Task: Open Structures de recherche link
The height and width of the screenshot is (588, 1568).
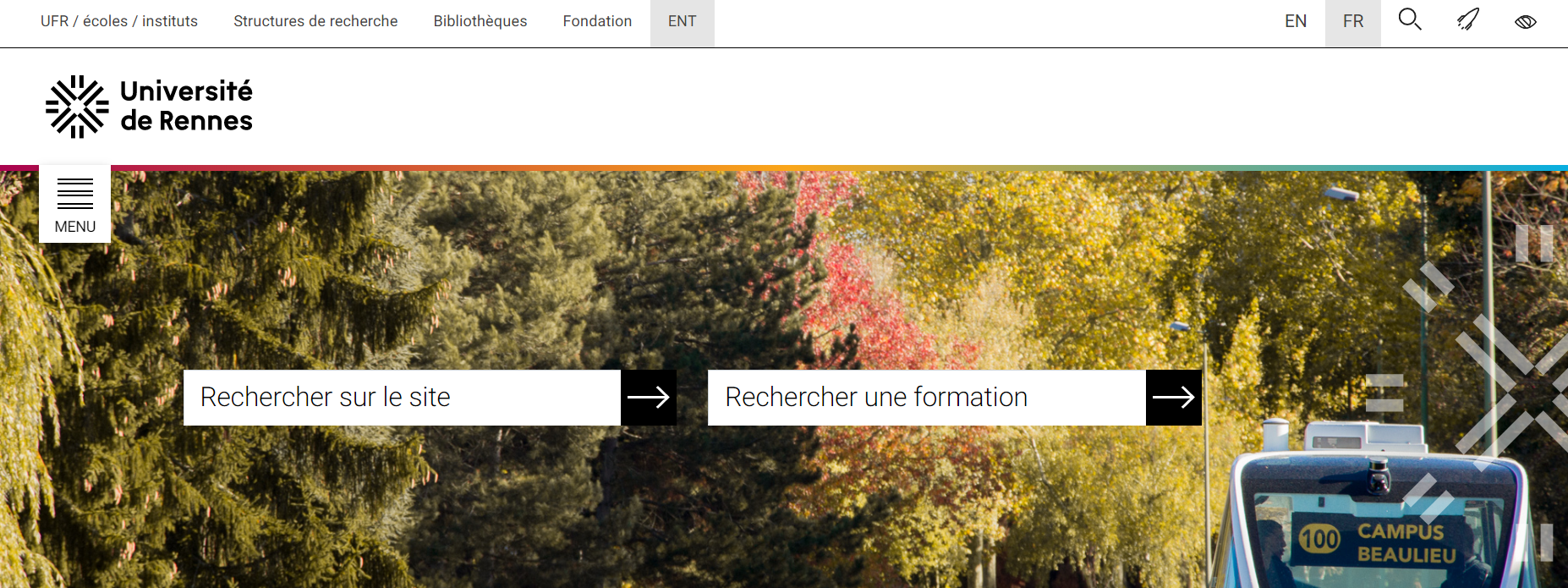Action: (x=315, y=21)
